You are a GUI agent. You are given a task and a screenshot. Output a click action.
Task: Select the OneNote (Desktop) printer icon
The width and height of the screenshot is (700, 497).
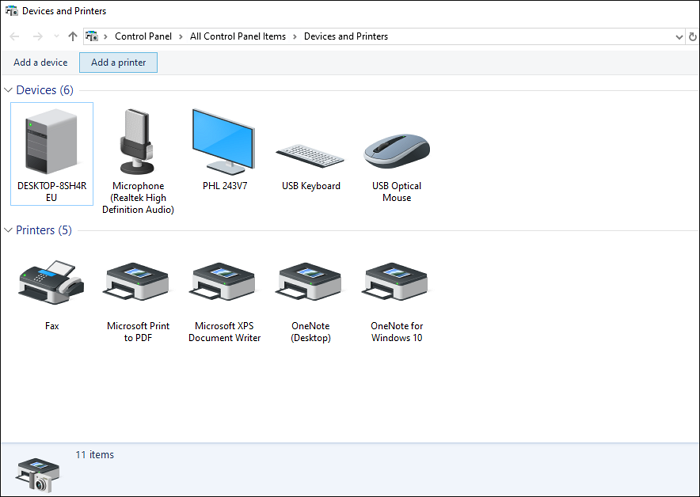tap(310, 283)
